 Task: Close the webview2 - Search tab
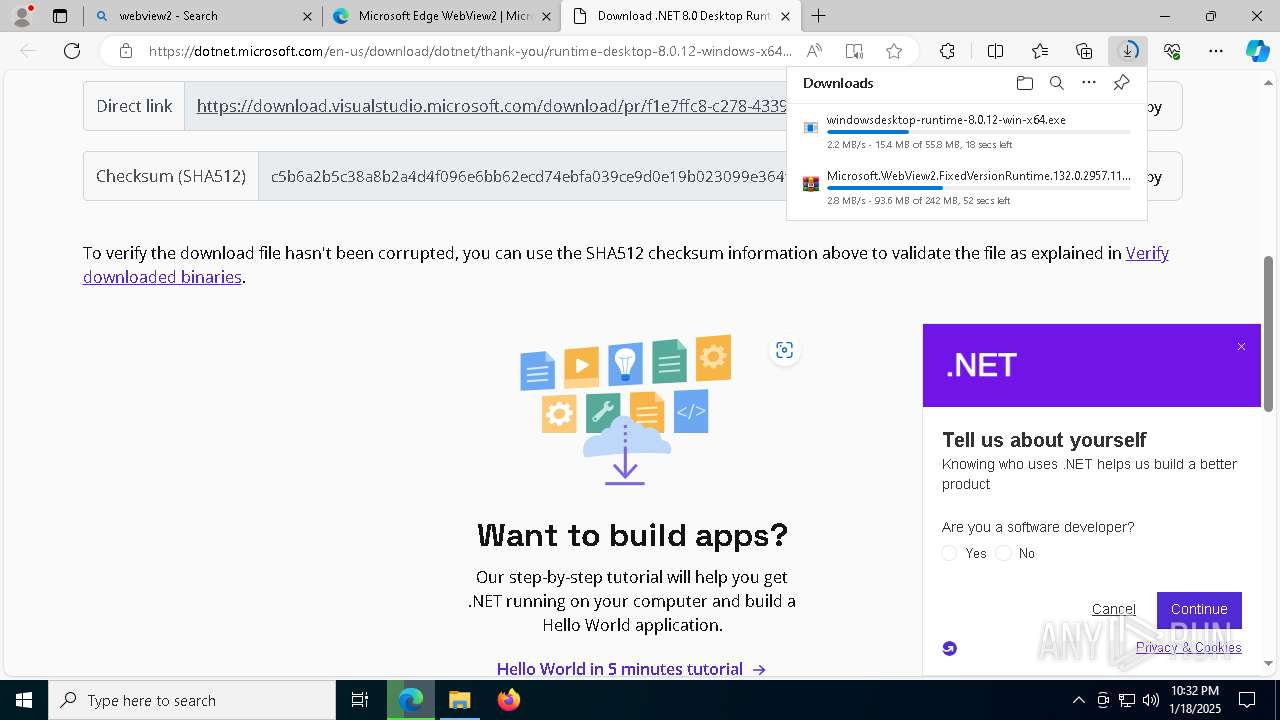(x=307, y=16)
